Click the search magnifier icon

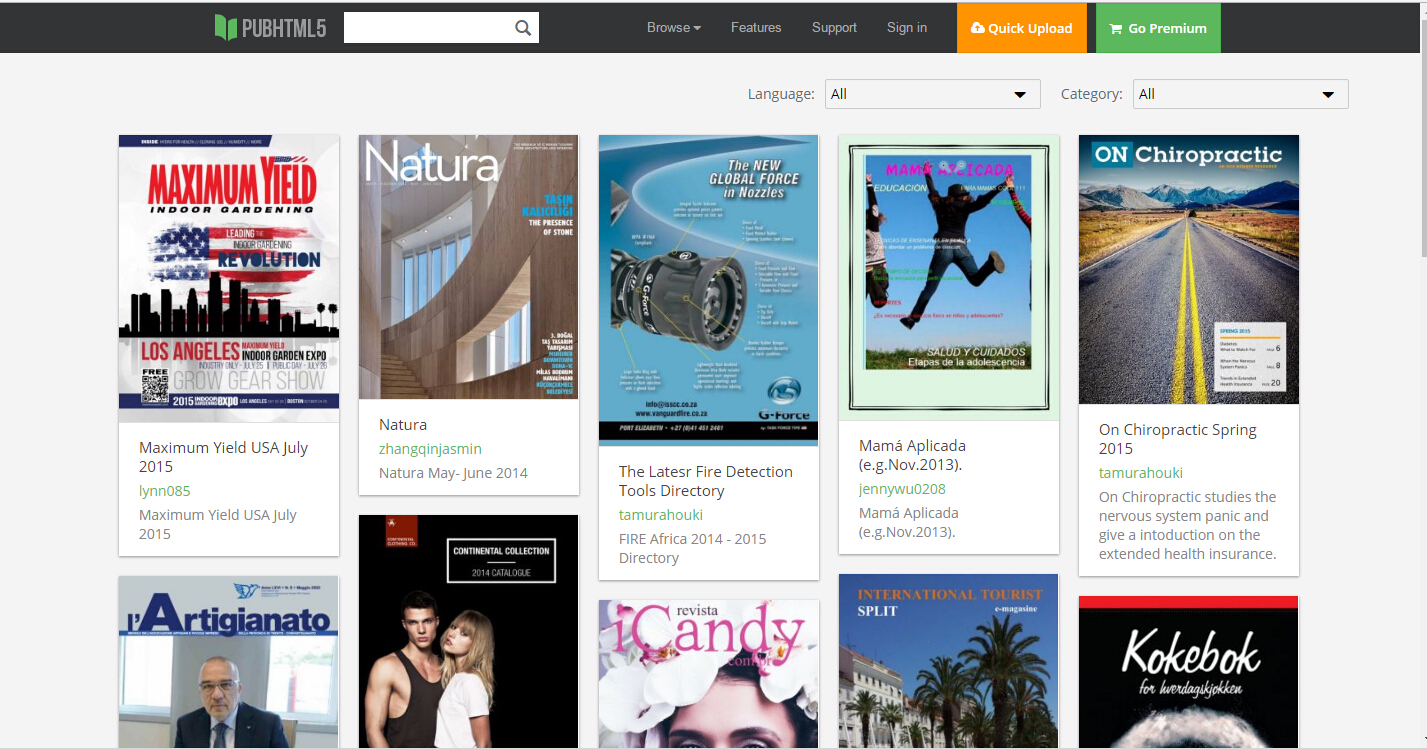coord(523,28)
